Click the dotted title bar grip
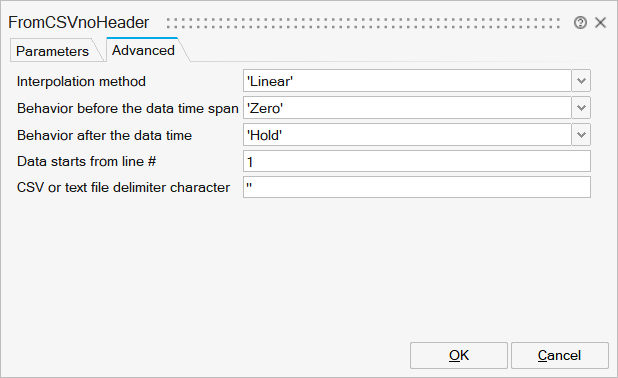This screenshot has height=378, width=618. [363, 23]
